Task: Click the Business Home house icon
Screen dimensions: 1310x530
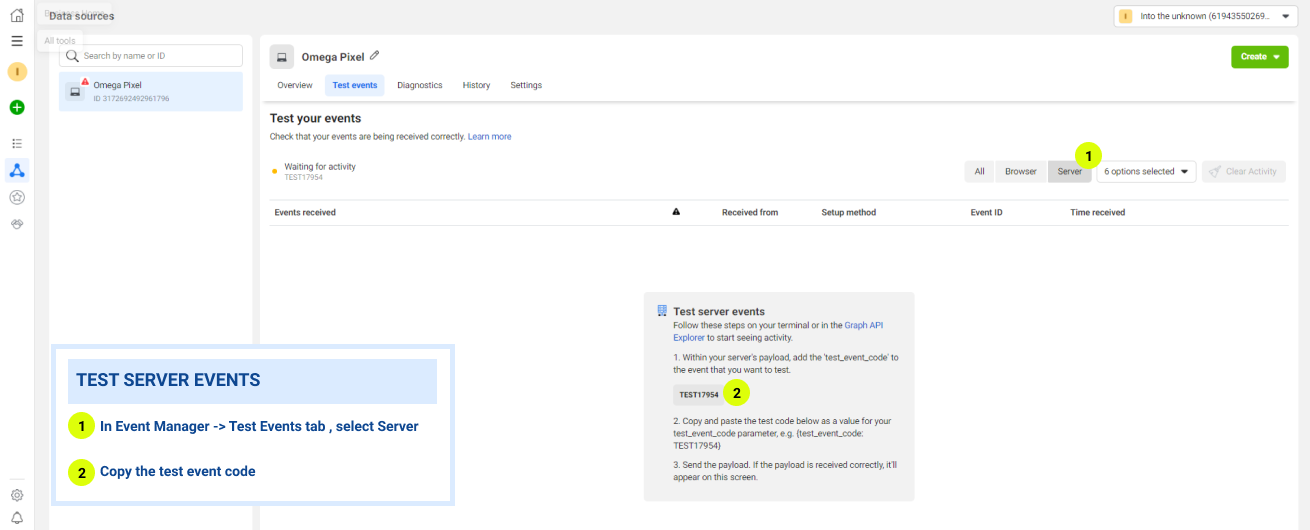Action: point(16,15)
